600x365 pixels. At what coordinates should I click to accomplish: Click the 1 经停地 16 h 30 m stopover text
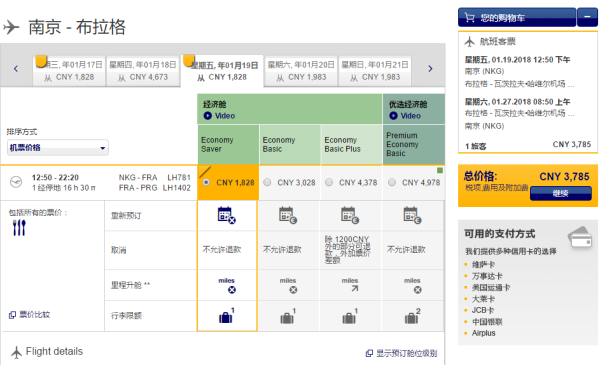[64, 188]
